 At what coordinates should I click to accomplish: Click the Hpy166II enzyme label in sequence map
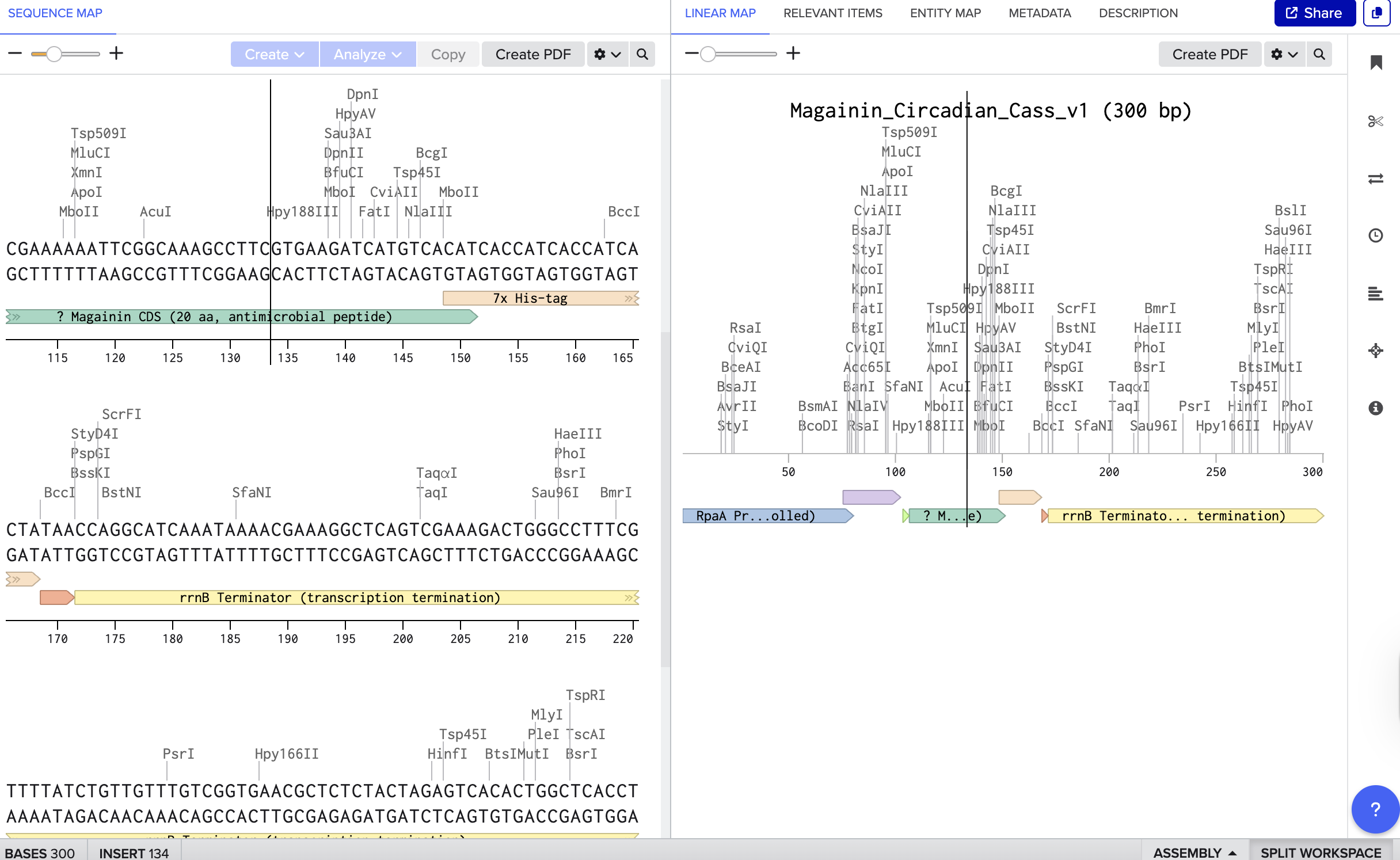pyautogui.click(x=286, y=754)
